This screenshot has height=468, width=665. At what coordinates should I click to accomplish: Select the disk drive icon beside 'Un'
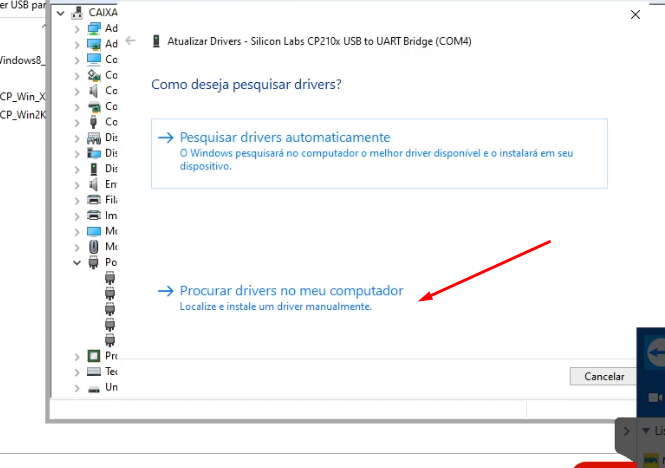pyautogui.click(x=94, y=387)
